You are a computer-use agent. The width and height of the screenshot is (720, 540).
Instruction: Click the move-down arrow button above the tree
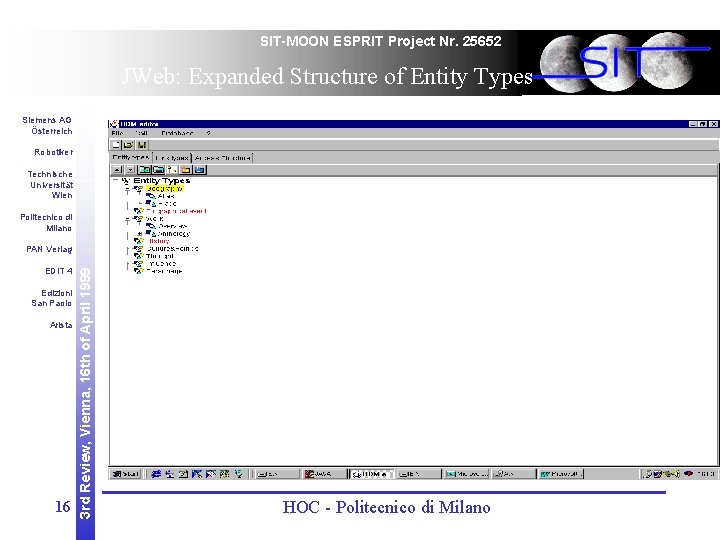tap(130, 170)
